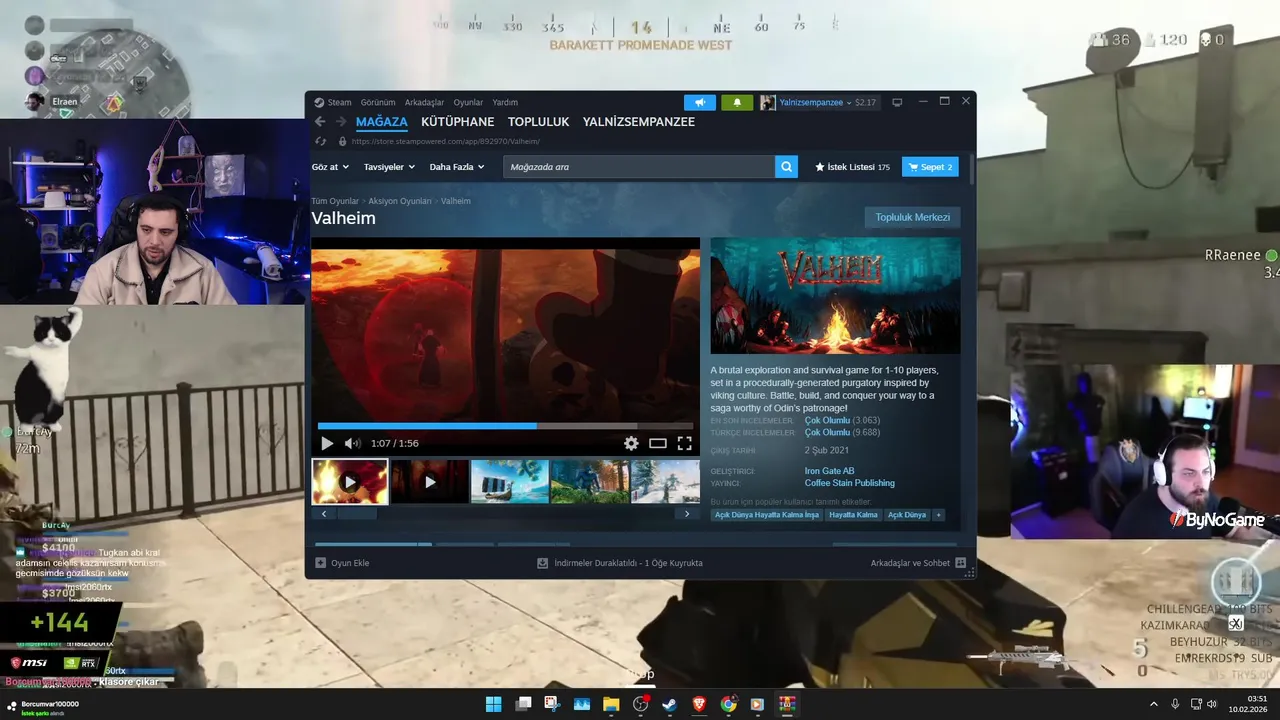Launch Brave browser from the taskbar
Image resolution: width=1280 pixels, height=720 pixels.
pos(699,704)
